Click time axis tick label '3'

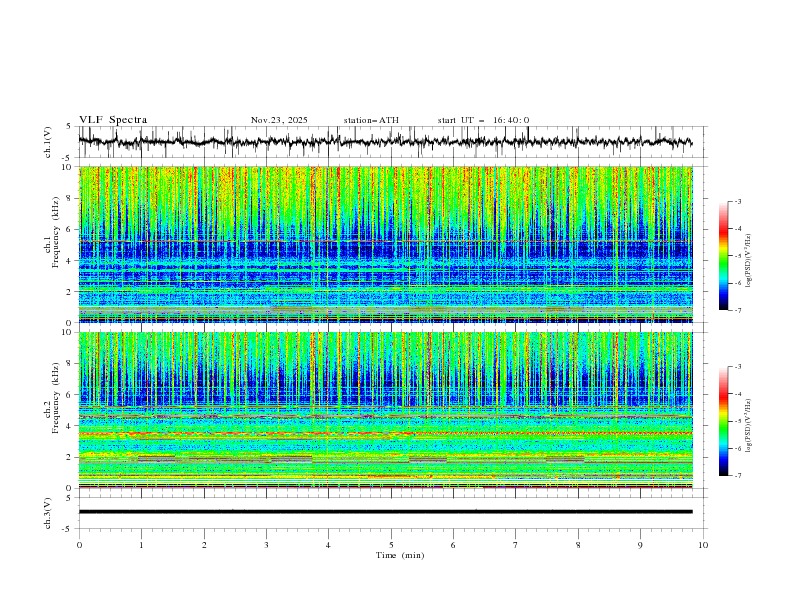pos(266,545)
